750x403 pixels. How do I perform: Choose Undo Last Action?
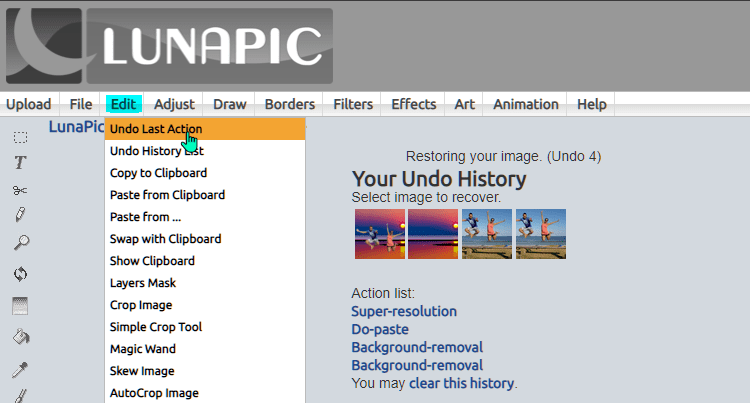click(x=205, y=129)
